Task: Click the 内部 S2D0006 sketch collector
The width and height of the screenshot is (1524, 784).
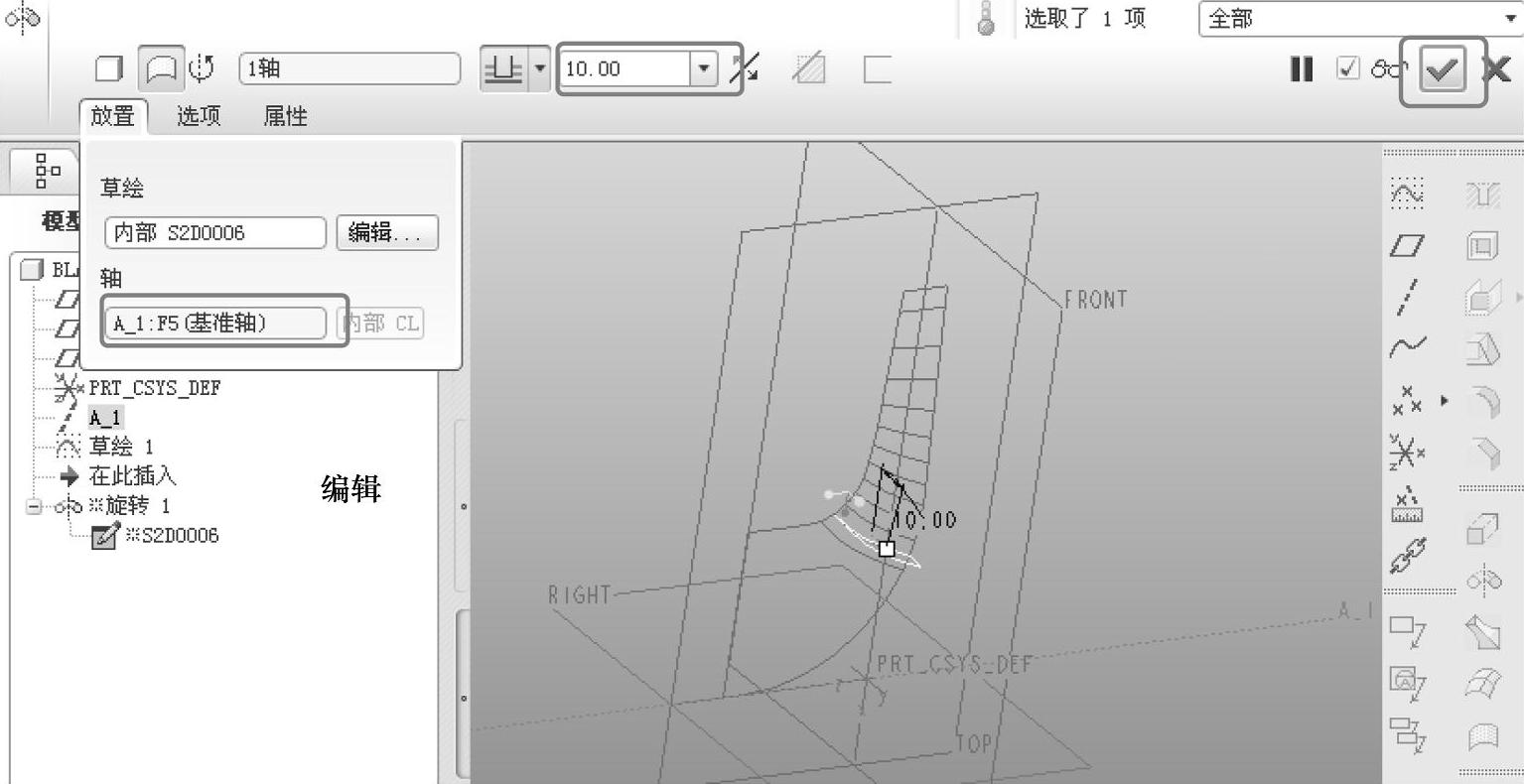Action: [x=215, y=233]
